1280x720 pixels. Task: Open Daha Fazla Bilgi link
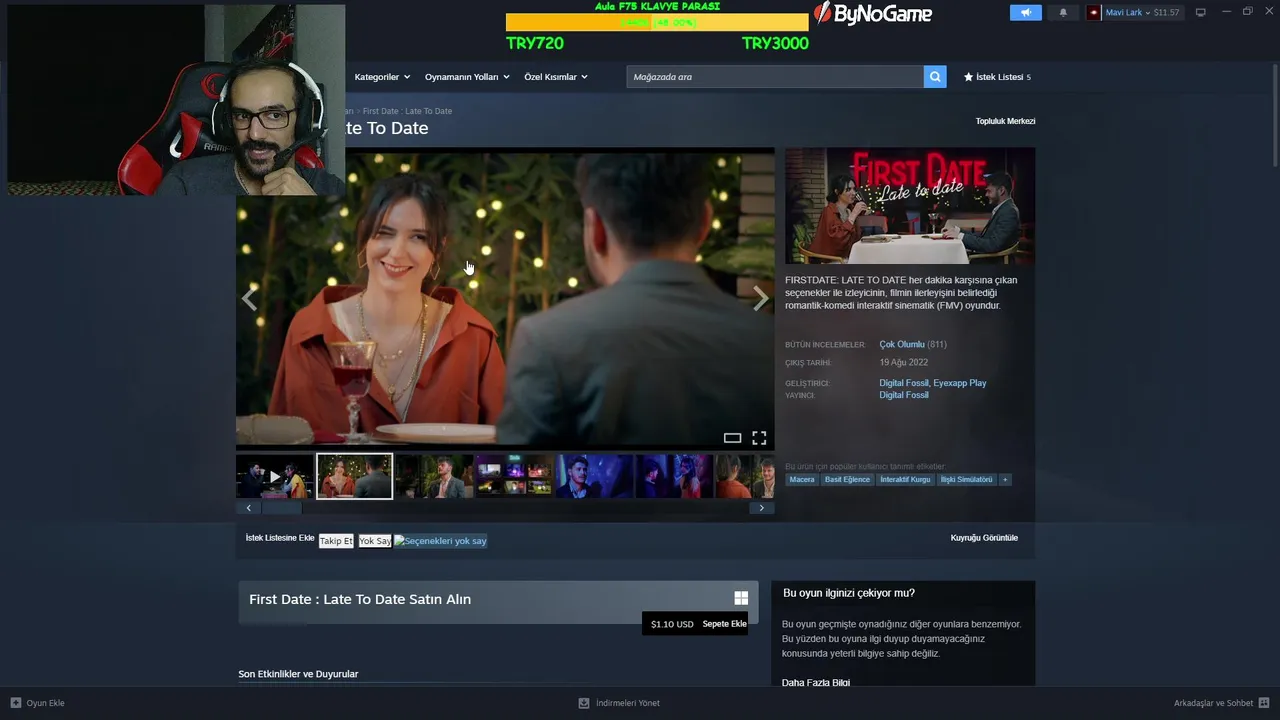[x=816, y=683]
